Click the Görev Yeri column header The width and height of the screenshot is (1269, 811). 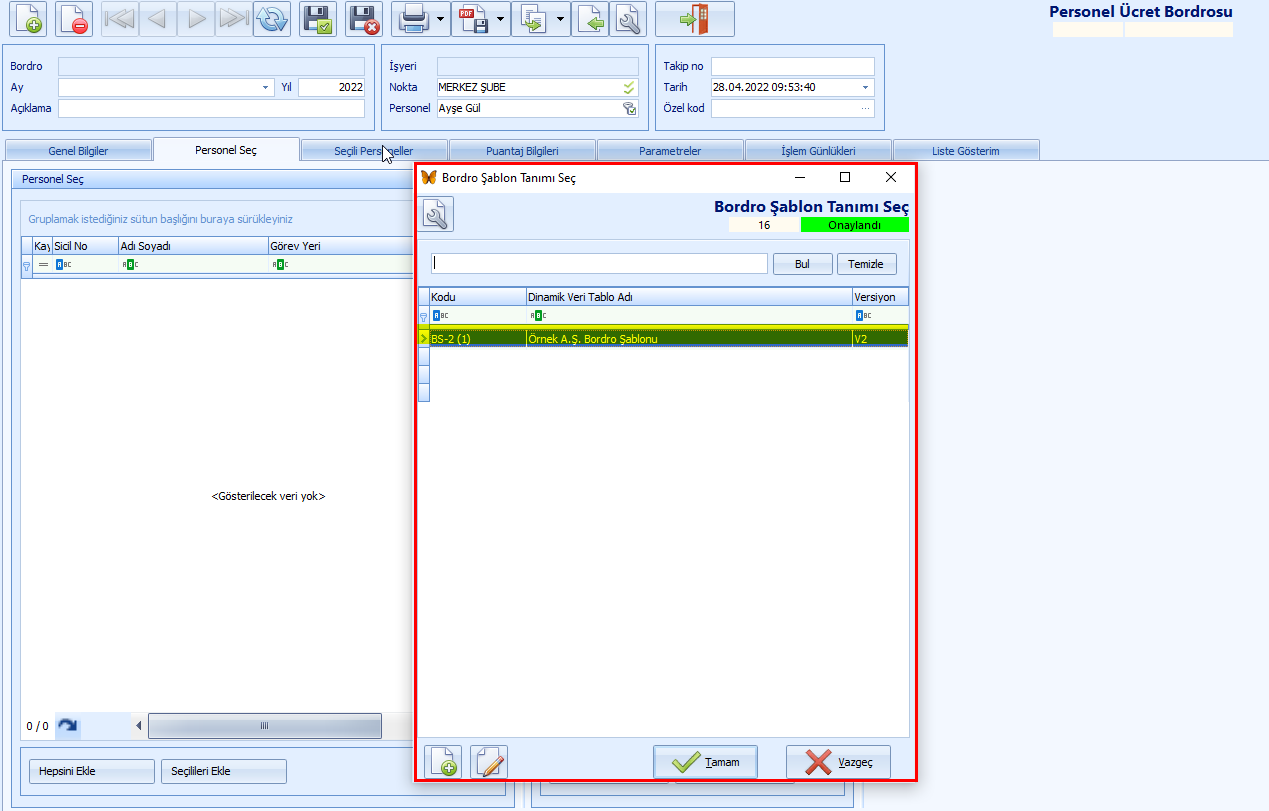(x=340, y=246)
